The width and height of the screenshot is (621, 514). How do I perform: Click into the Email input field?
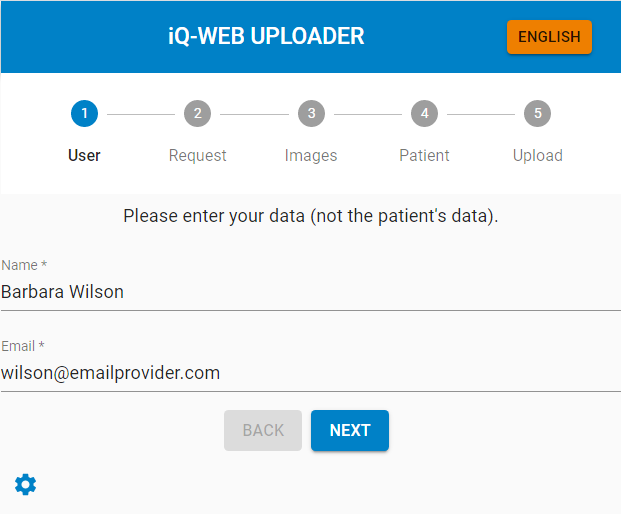pyautogui.click(x=310, y=373)
